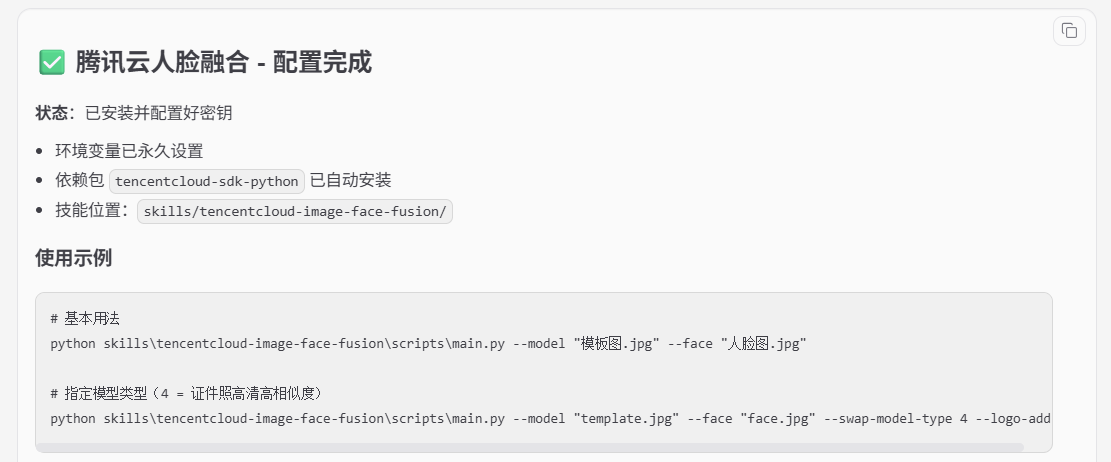
Task: Click the bold 状态 label
Action: pos(52,113)
